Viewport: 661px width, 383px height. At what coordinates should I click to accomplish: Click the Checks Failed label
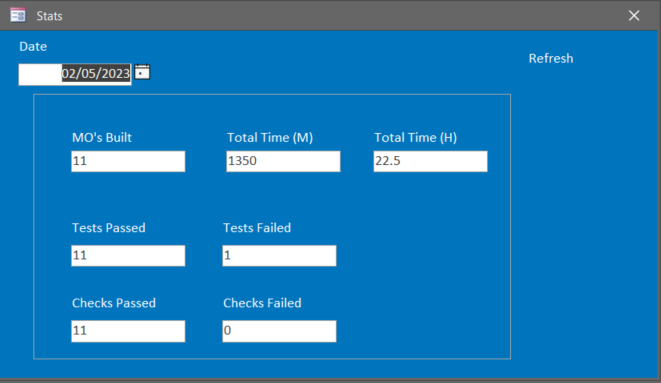pos(262,303)
